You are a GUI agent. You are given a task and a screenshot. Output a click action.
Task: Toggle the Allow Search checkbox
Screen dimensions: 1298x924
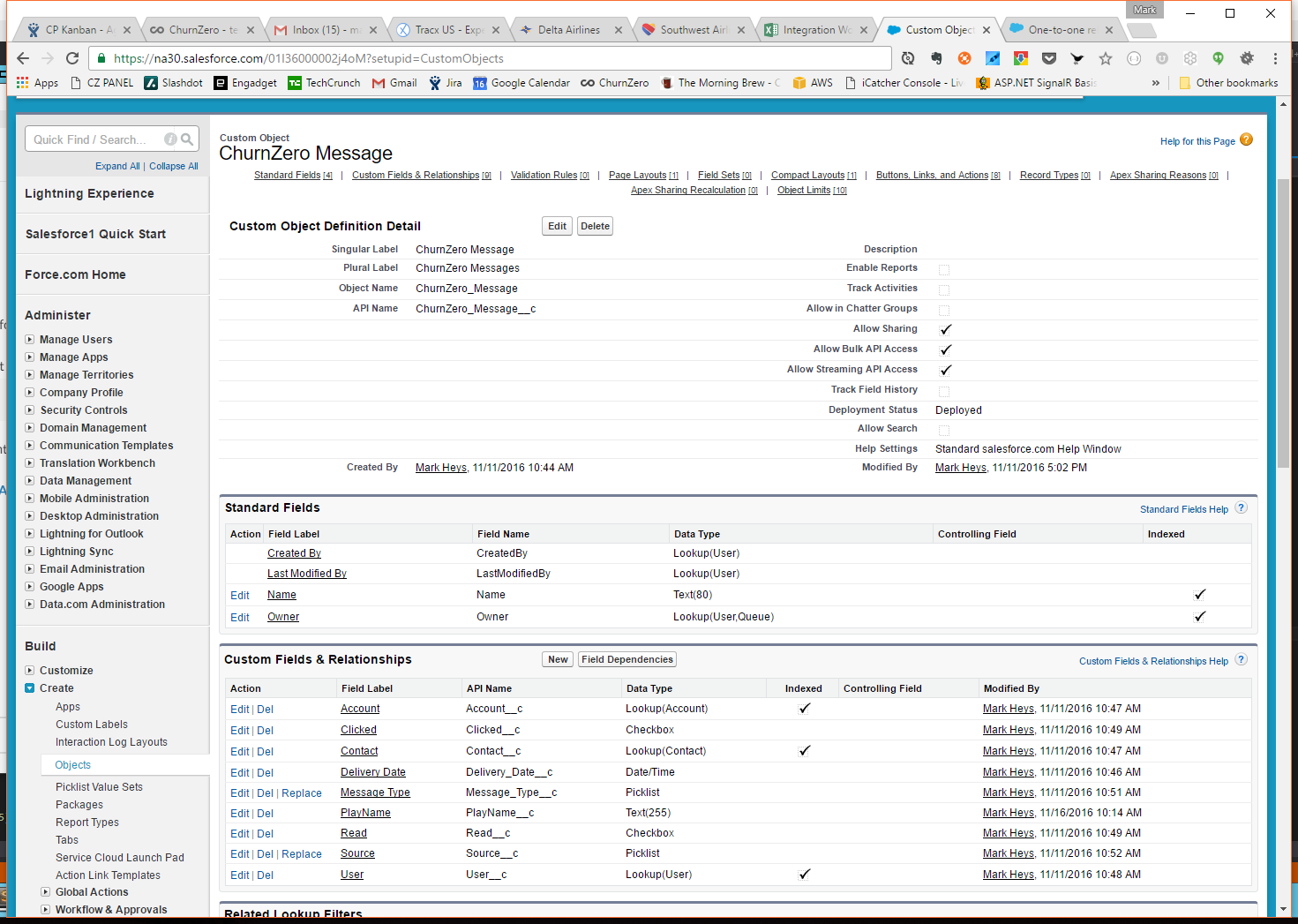(944, 431)
